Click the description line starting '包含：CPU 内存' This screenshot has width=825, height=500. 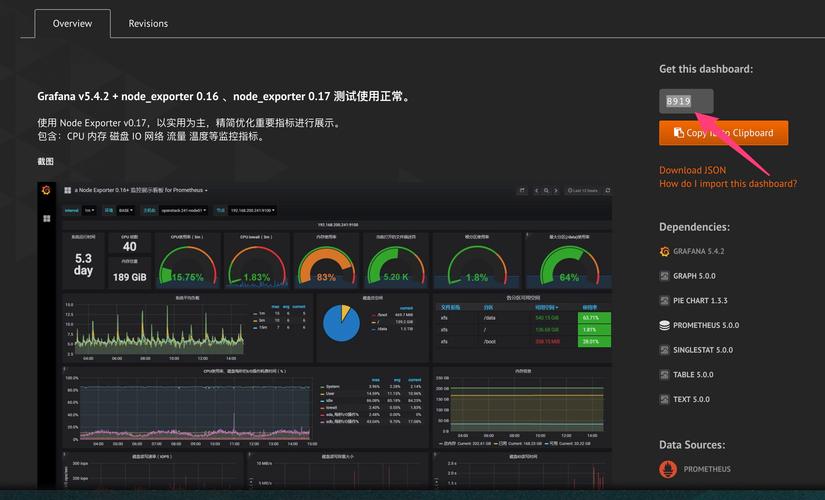pos(150,136)
